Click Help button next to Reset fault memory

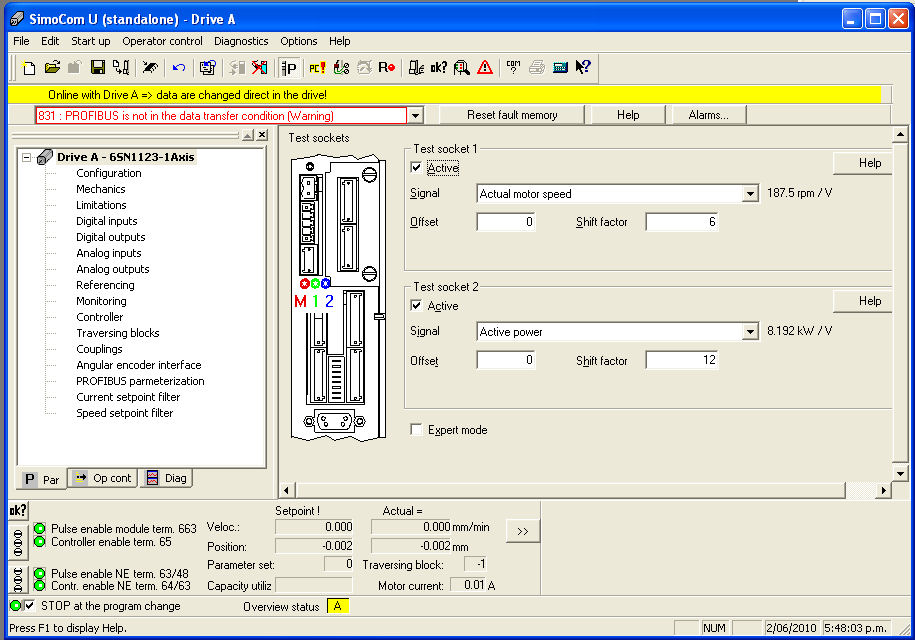coord(628,115)
